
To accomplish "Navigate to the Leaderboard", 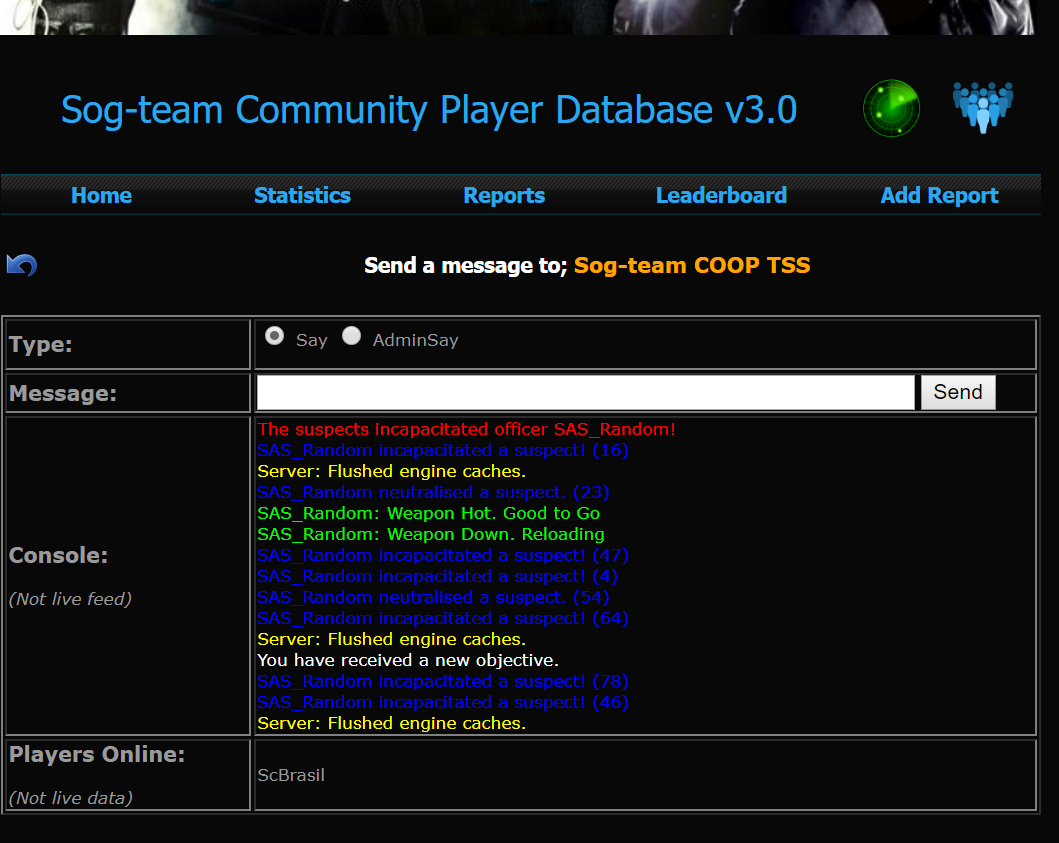I will click(721, 195).
